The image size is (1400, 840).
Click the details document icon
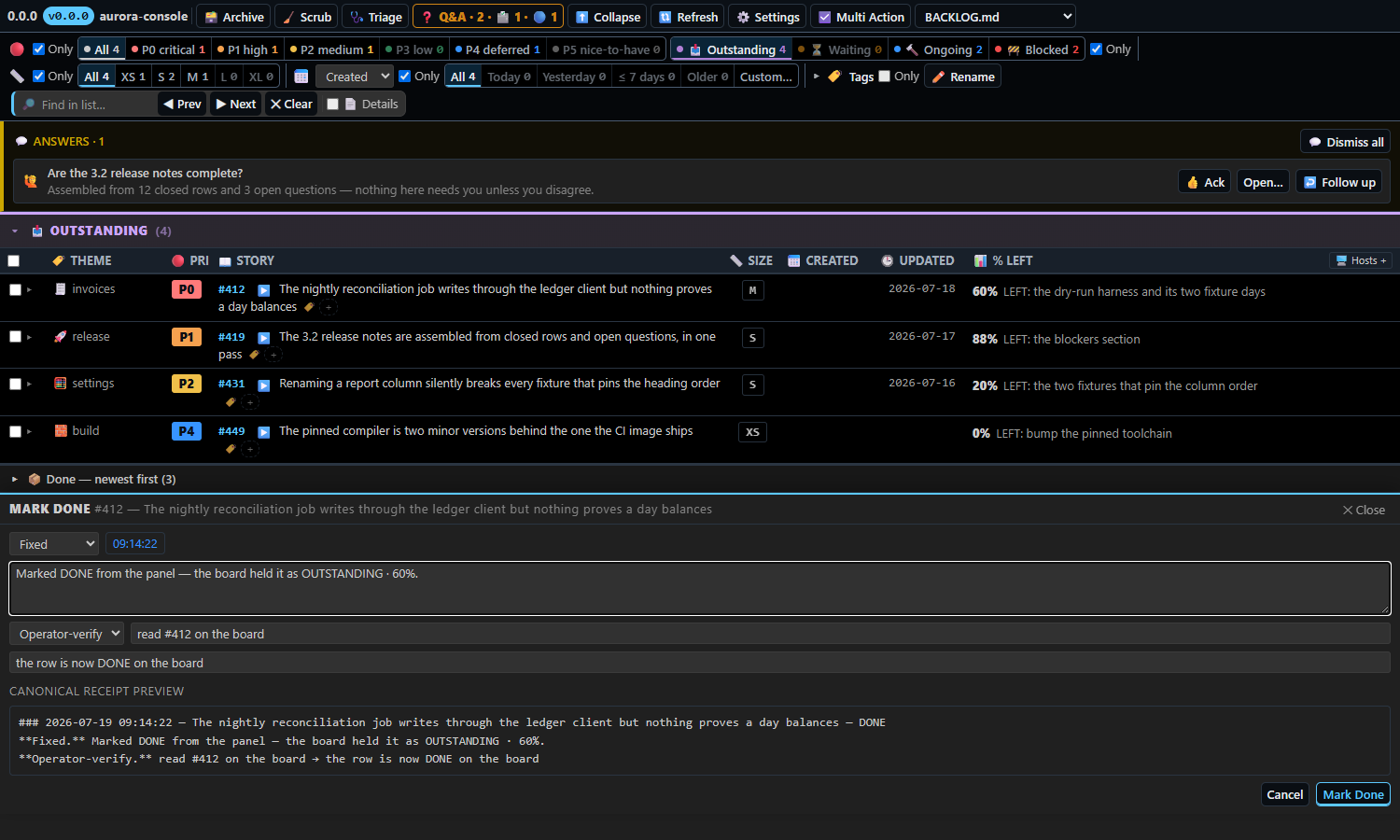pos(351,105)
